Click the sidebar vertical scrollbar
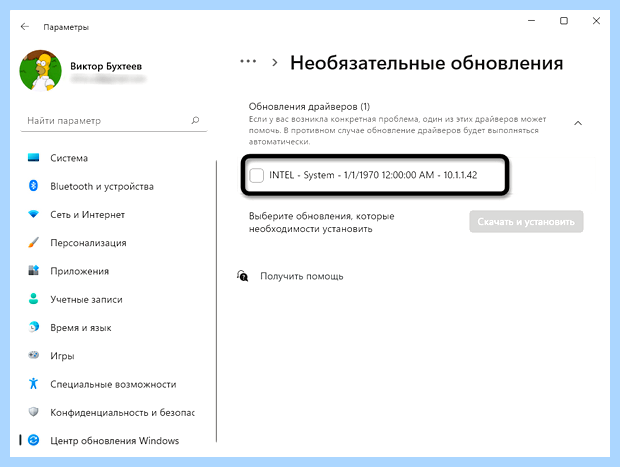 pos(216,301)
